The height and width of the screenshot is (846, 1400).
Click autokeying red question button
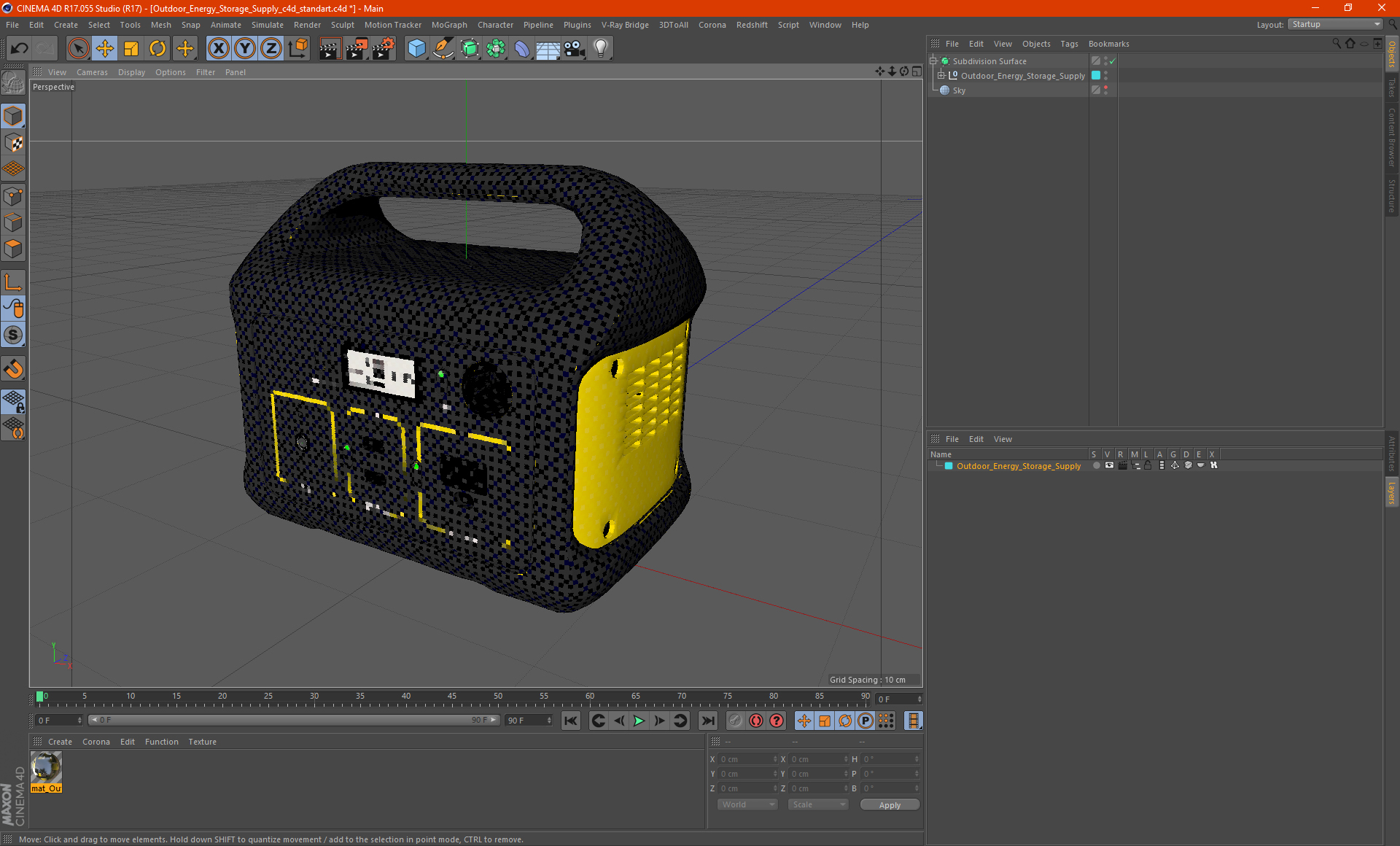(777, 721)
